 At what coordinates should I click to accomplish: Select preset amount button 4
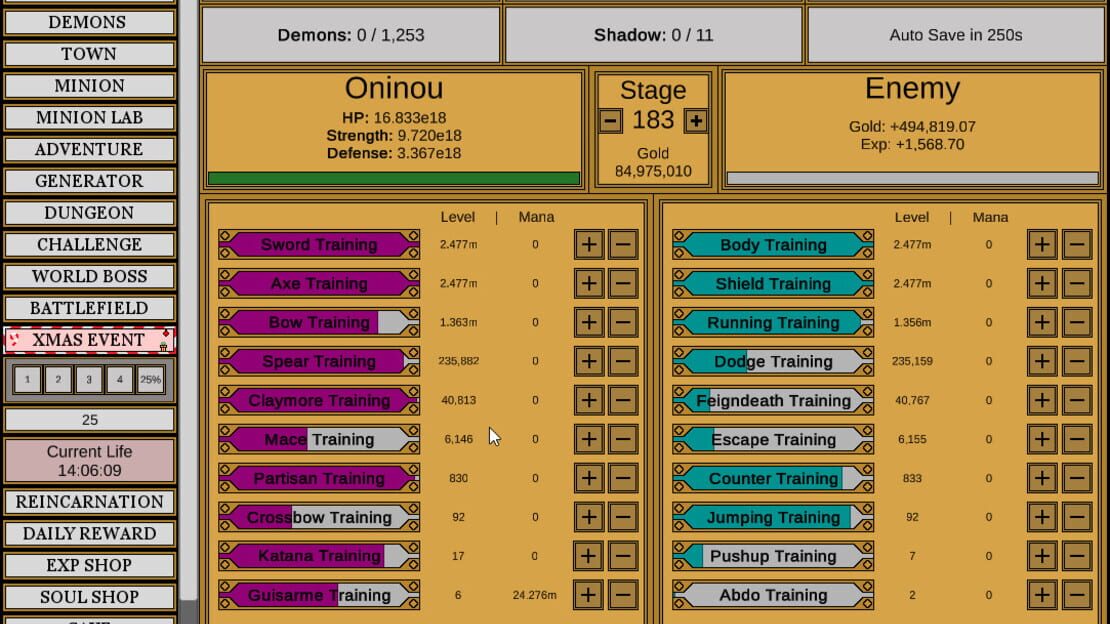pyautogui.click(x=120, y=380)
